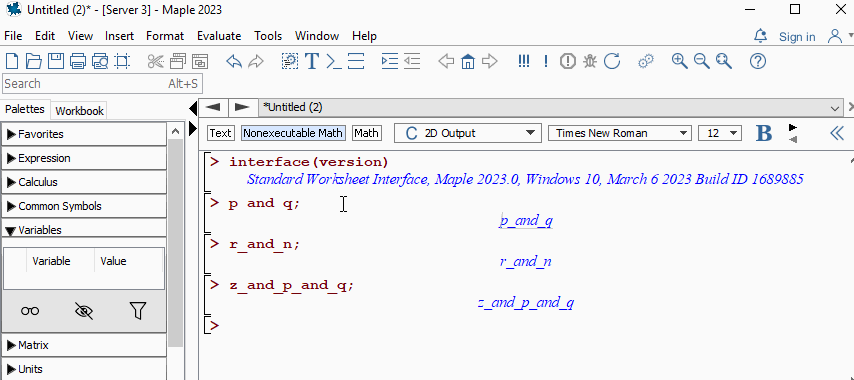The image size is (854, 380).
Task: Insert a Maple input prompt
Action: tap(333, 61)
